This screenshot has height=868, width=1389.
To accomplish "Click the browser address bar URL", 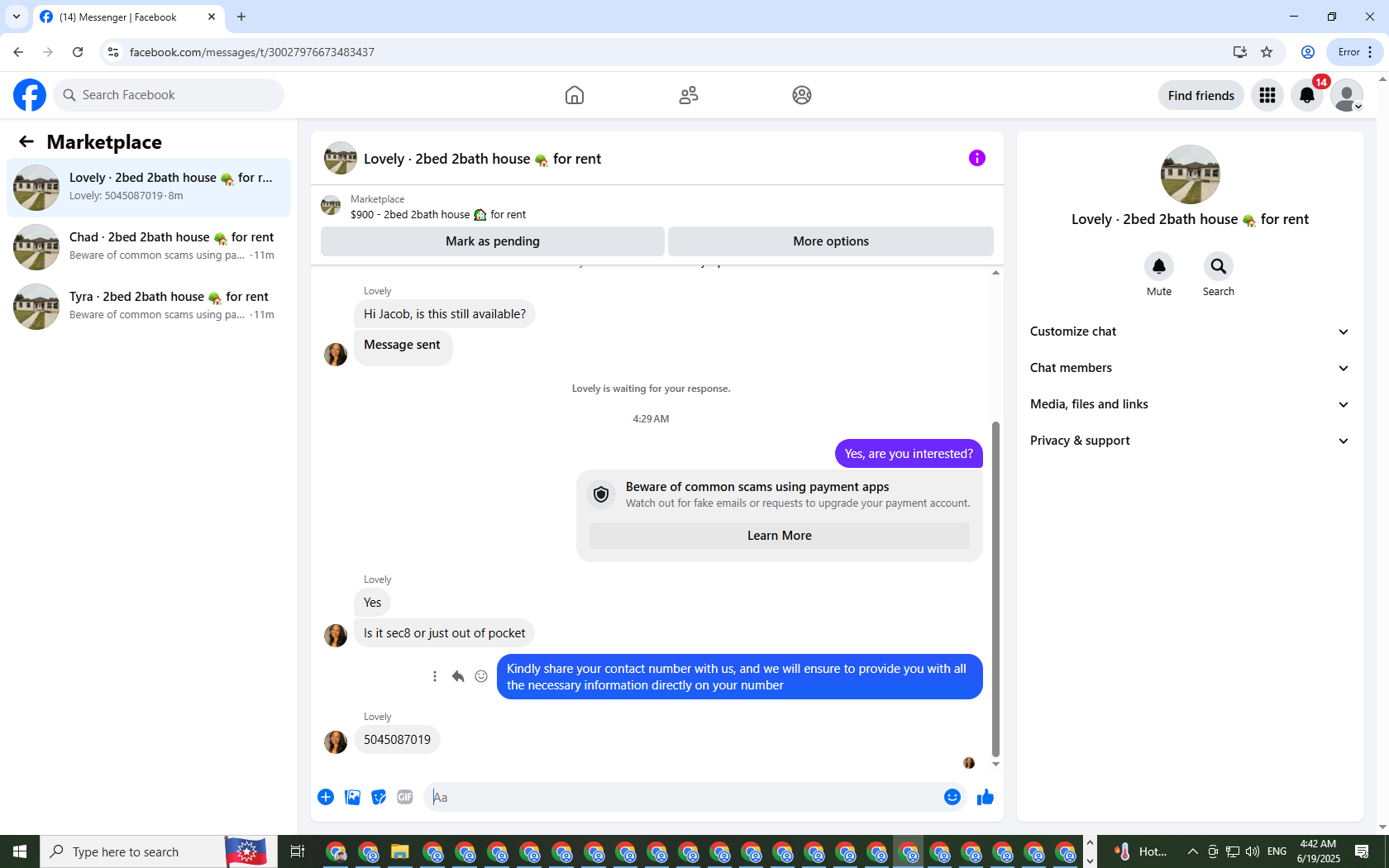I will pos(252,52).
